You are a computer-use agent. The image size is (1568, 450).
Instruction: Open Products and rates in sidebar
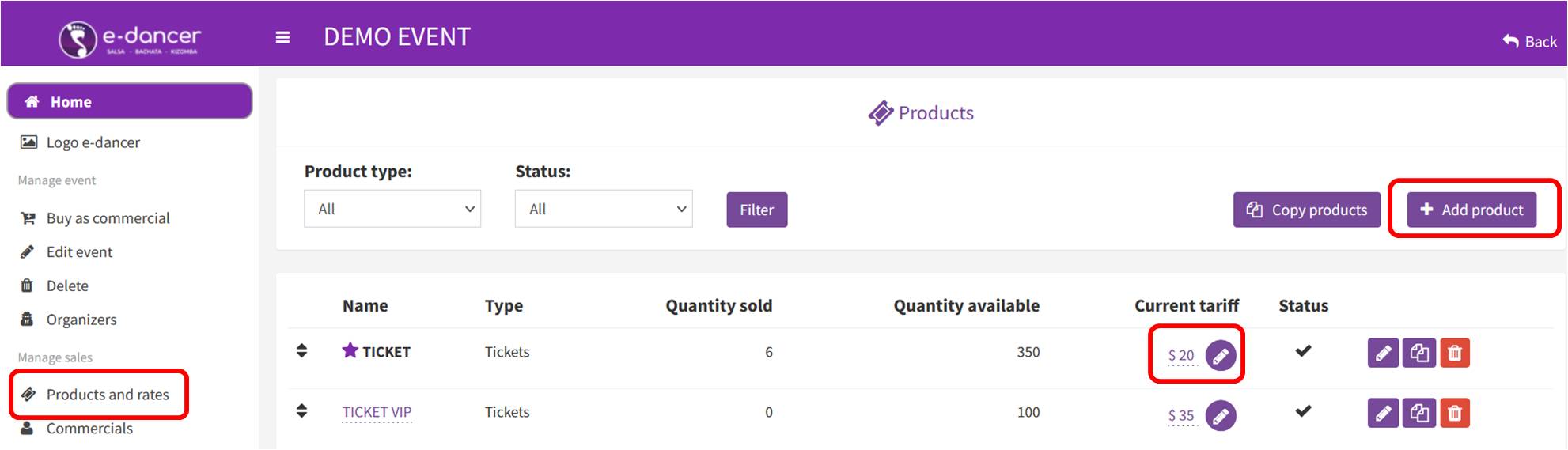(x=108, y=395)
